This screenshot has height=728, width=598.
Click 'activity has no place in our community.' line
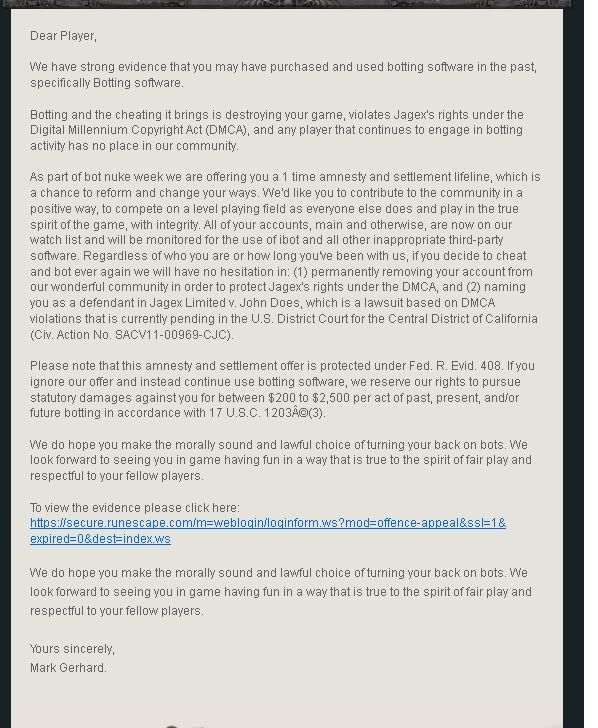point(134,145)
